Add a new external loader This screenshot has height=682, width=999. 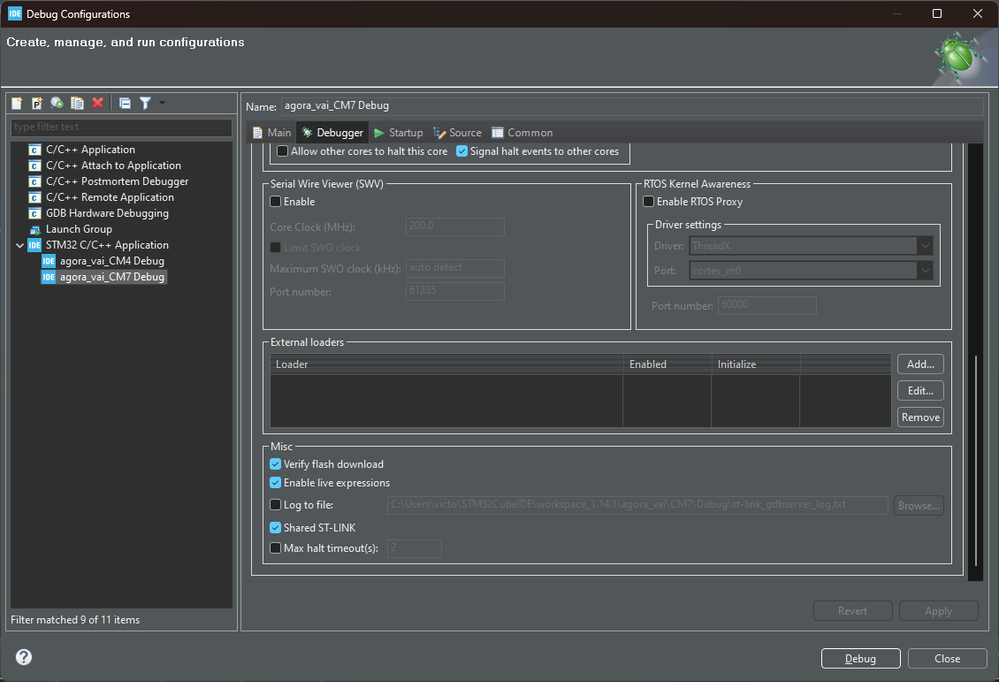click(919, 363)
